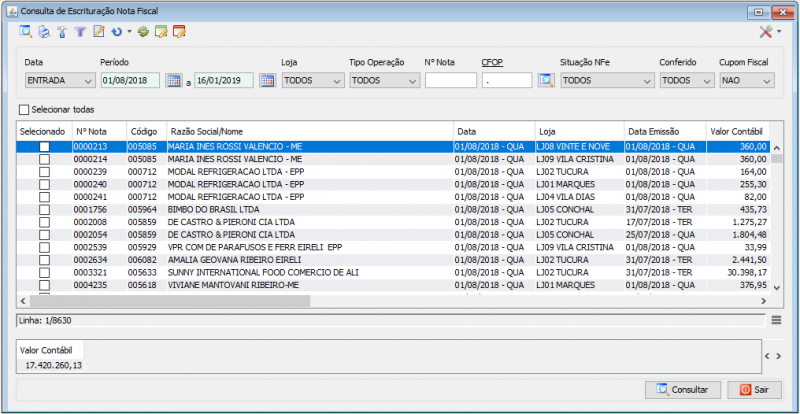Click the printer icon in the toolbar
Image resolution: width=800 pixels, height=414 pixels.
click(44, 32)
